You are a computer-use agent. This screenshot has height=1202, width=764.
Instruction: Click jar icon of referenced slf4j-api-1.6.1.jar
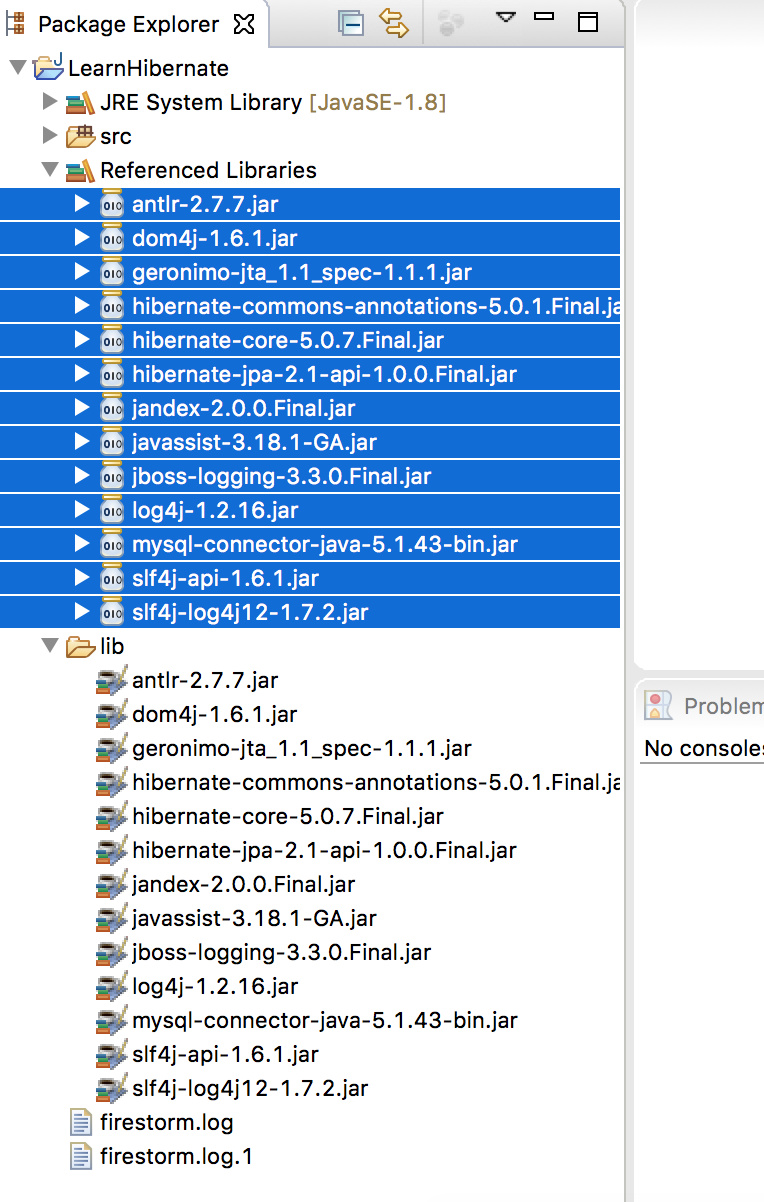coord(112,578)
